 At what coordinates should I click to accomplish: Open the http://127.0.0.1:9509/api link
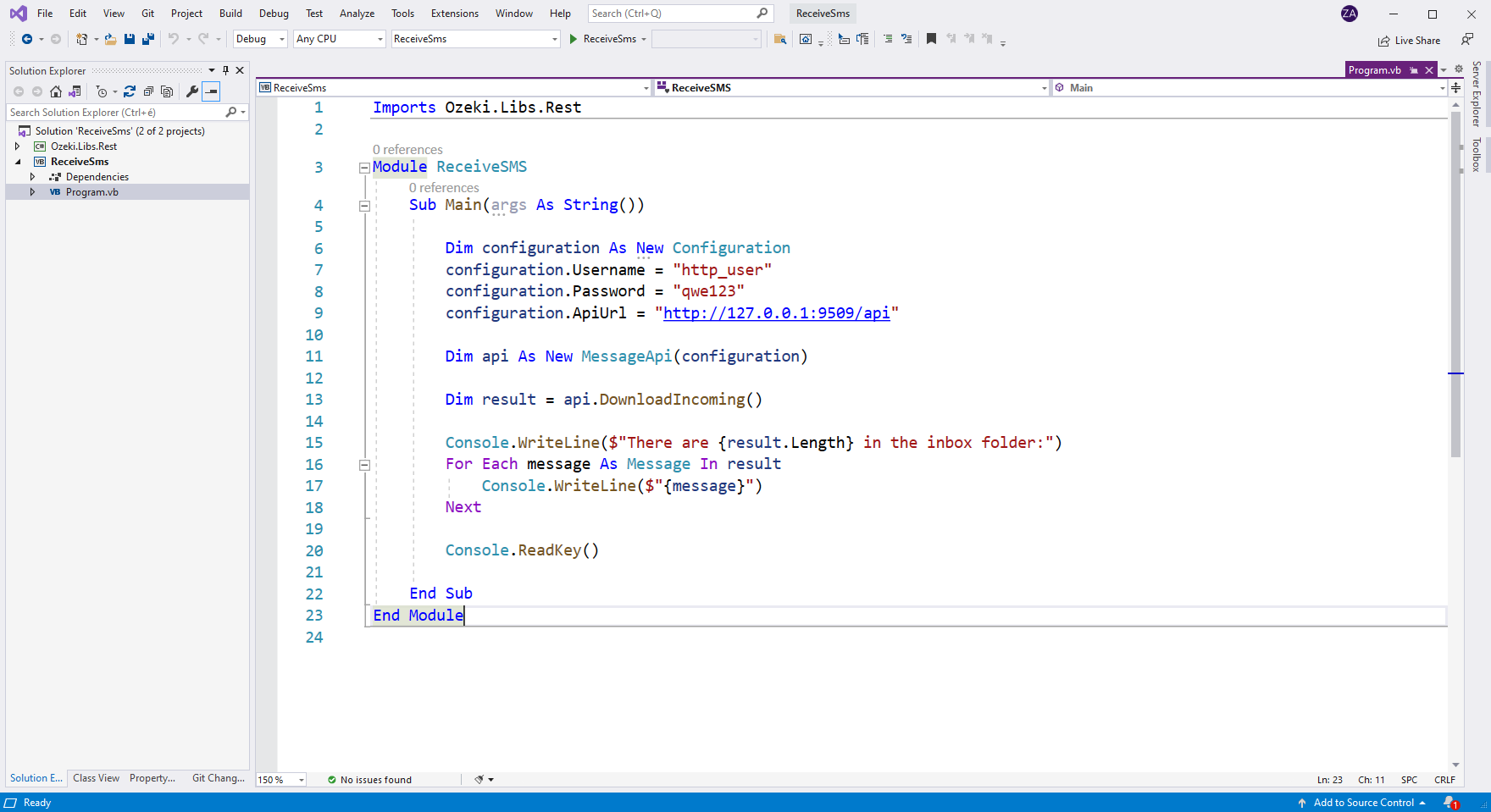776,313
